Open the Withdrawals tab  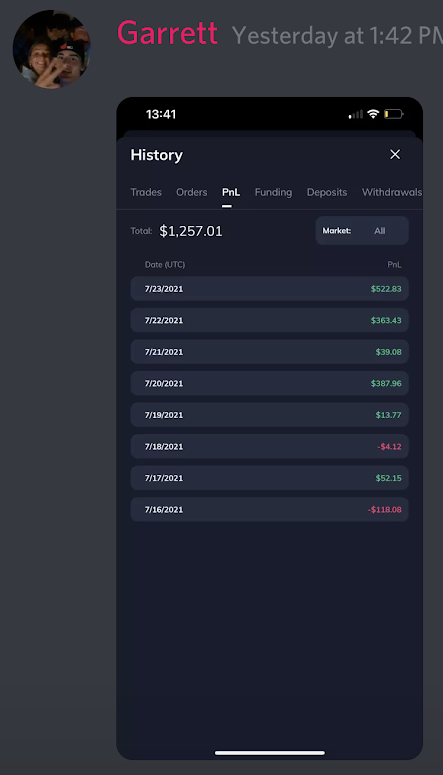tap(392, 192)
